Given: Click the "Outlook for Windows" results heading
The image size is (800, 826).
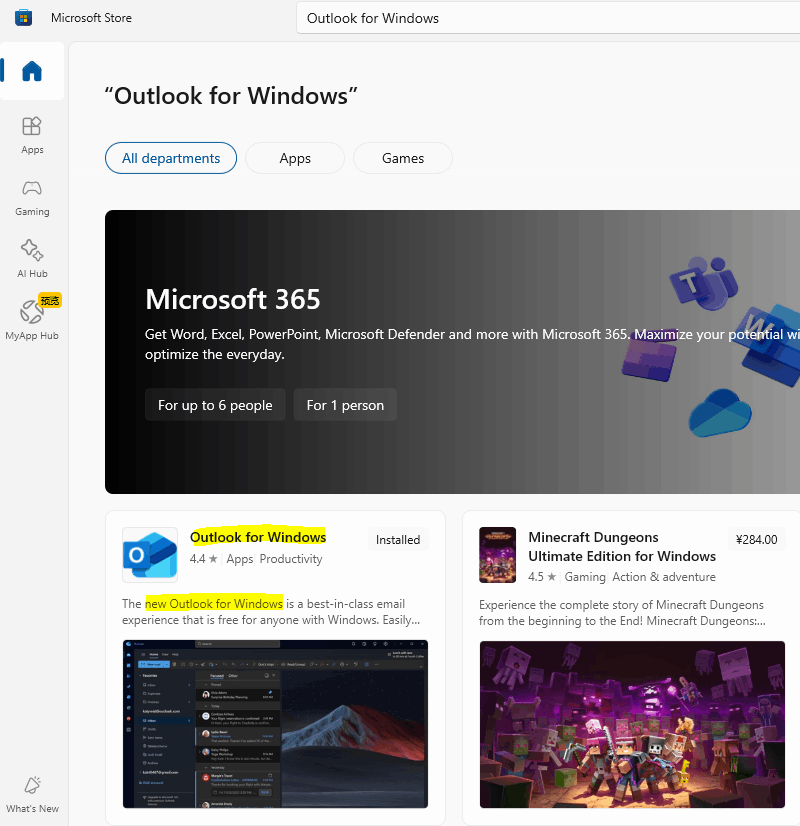Looking at the screenshot, I should 231,96.
